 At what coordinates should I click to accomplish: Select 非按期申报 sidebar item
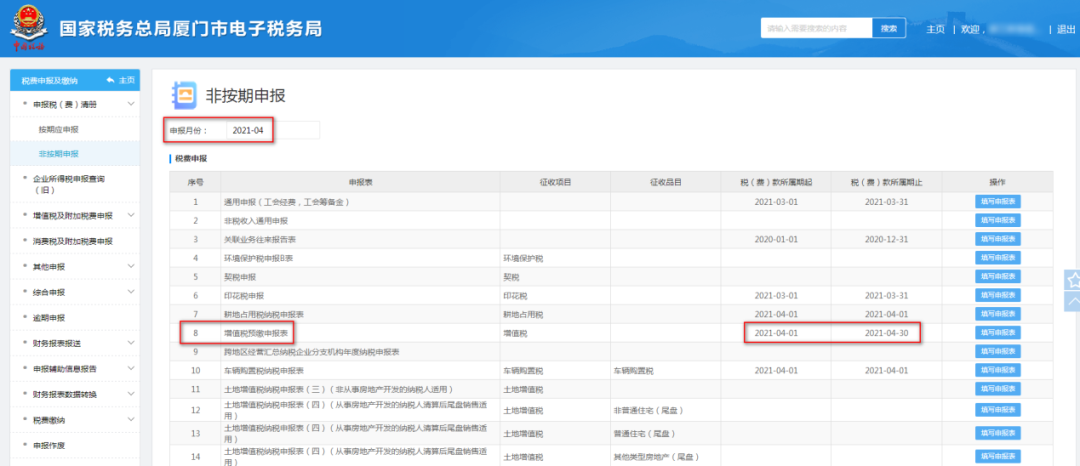tap(58, 154)
